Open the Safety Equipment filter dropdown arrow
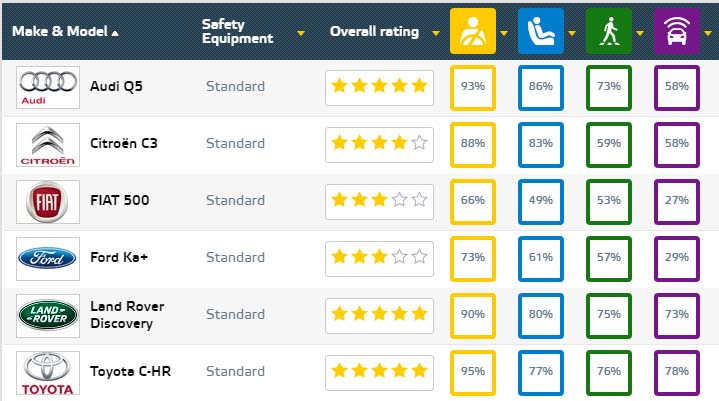Screen dimensions: 719x401 coord(301,32)
